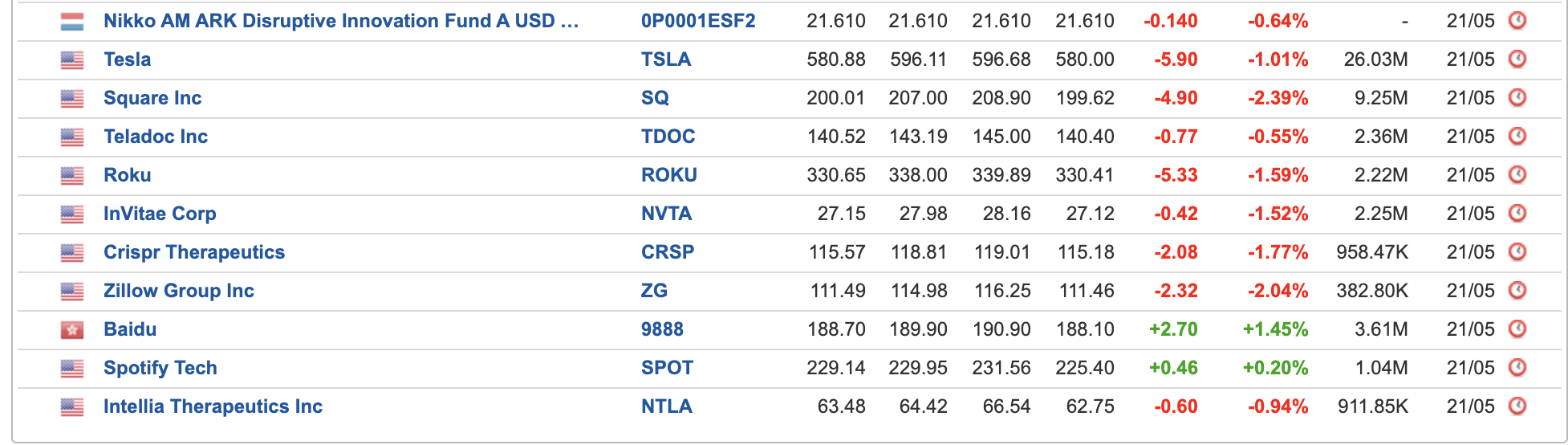Click the TSLA ticker symbol

tap(666, 59)
